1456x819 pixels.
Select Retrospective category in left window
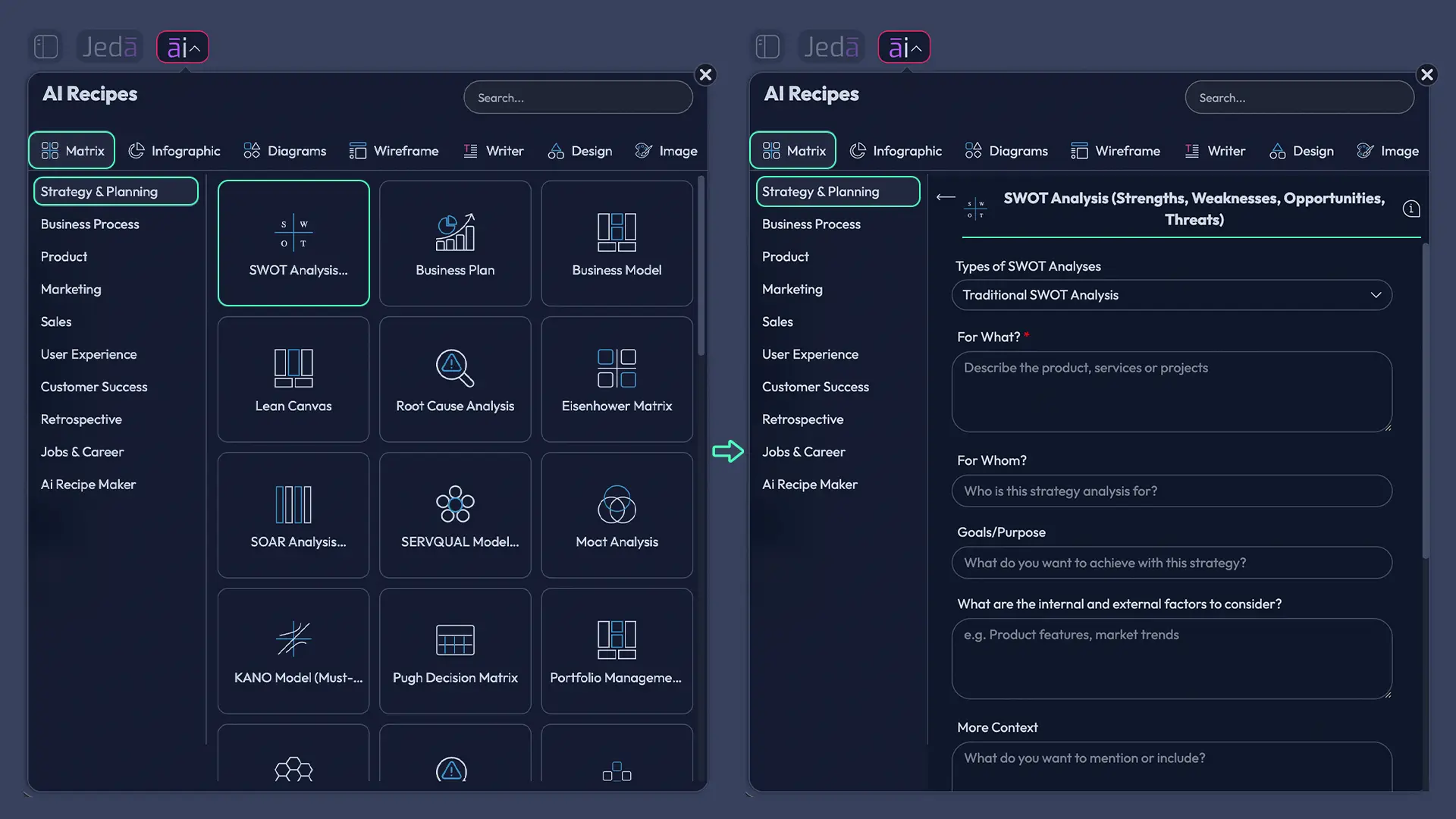click(x=81, y=419)
